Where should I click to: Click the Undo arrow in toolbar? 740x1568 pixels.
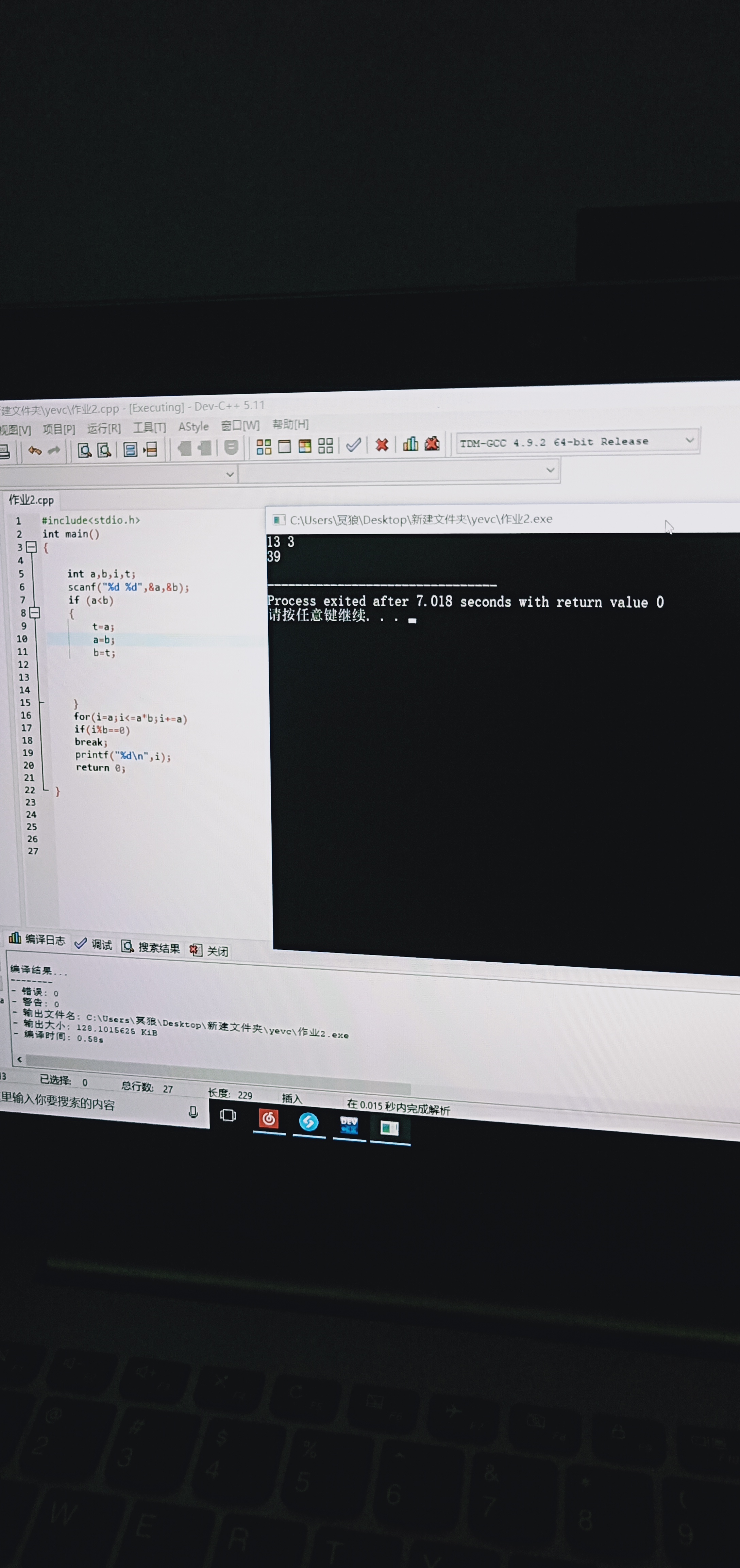(x=35, y=451)
